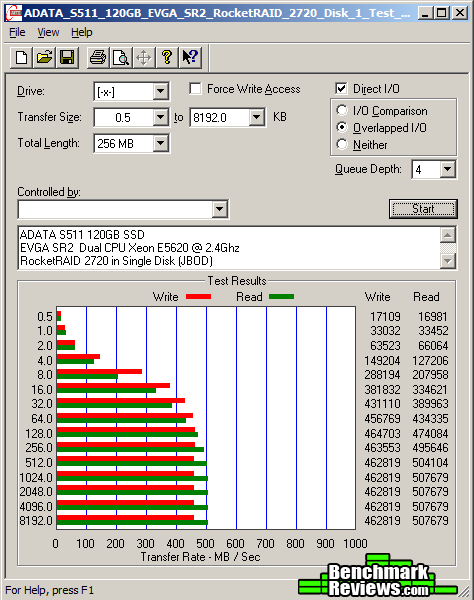This screenshot has width=474, height=600.
Task: Click write value 149204 for 4.0 KB
Action: pos(382,360)
